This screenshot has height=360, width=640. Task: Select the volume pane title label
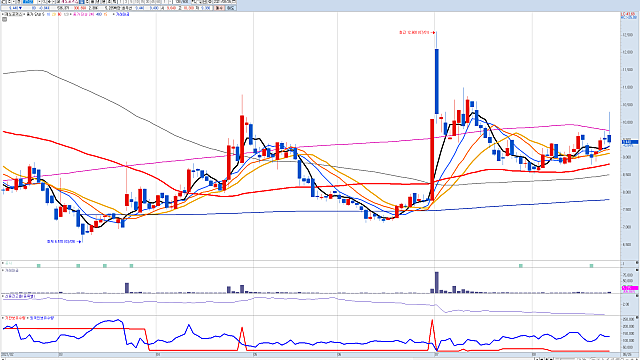coord(11,271)
